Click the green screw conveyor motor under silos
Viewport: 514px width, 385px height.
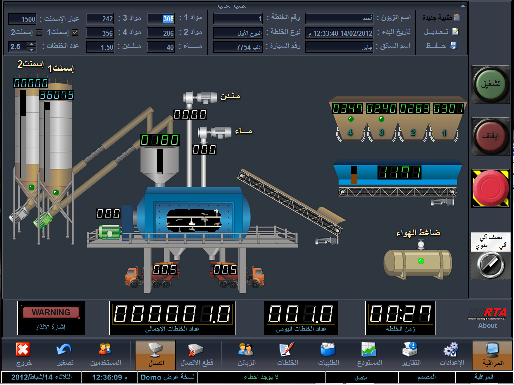pyautogui.click(x=43, y=221)
